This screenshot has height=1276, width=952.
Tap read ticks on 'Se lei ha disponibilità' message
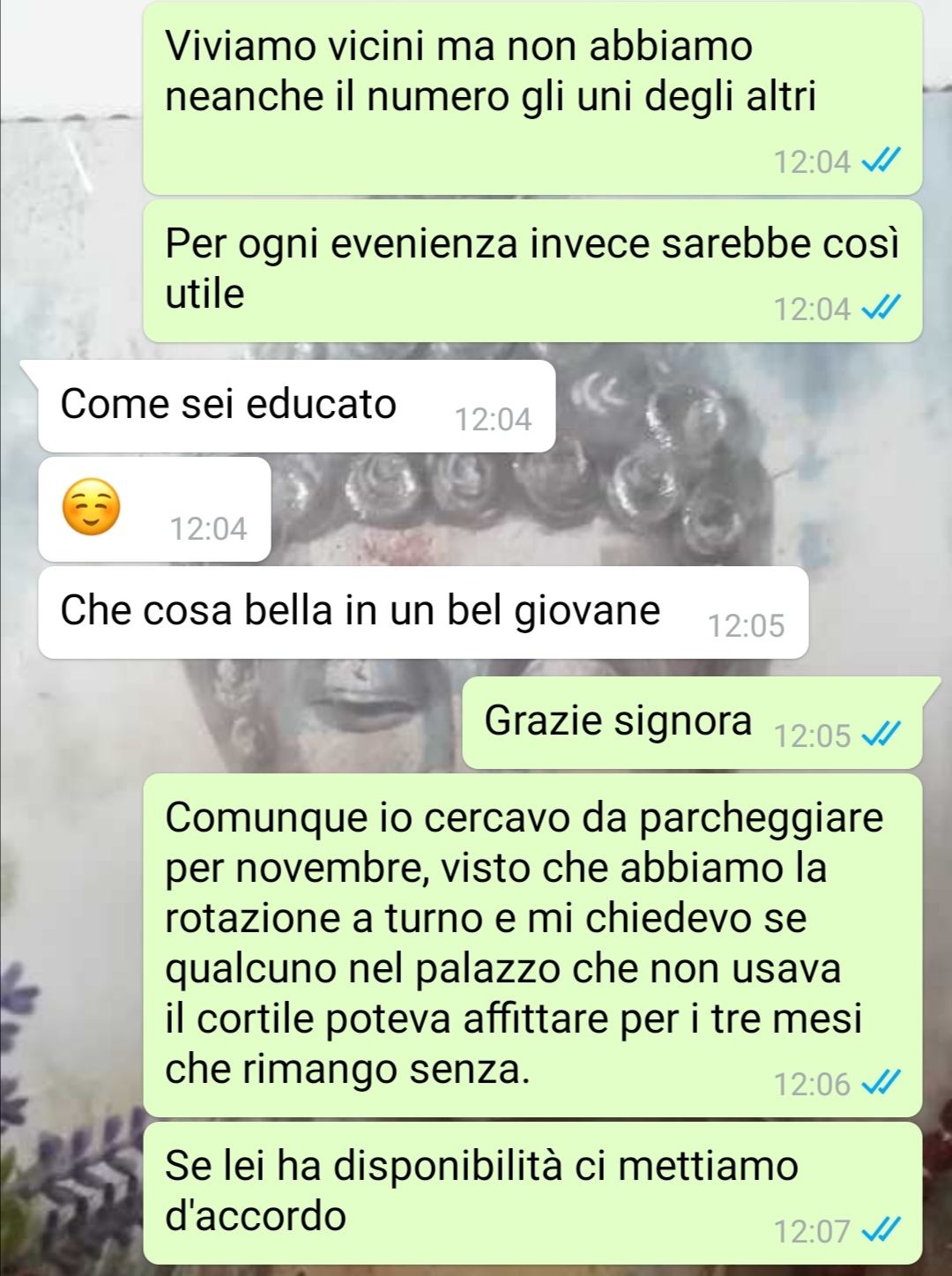tap(881, 1229)
